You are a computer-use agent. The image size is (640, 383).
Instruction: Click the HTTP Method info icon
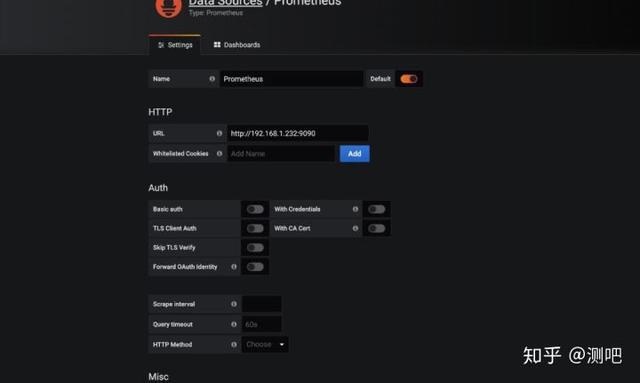tap(234, 344)
